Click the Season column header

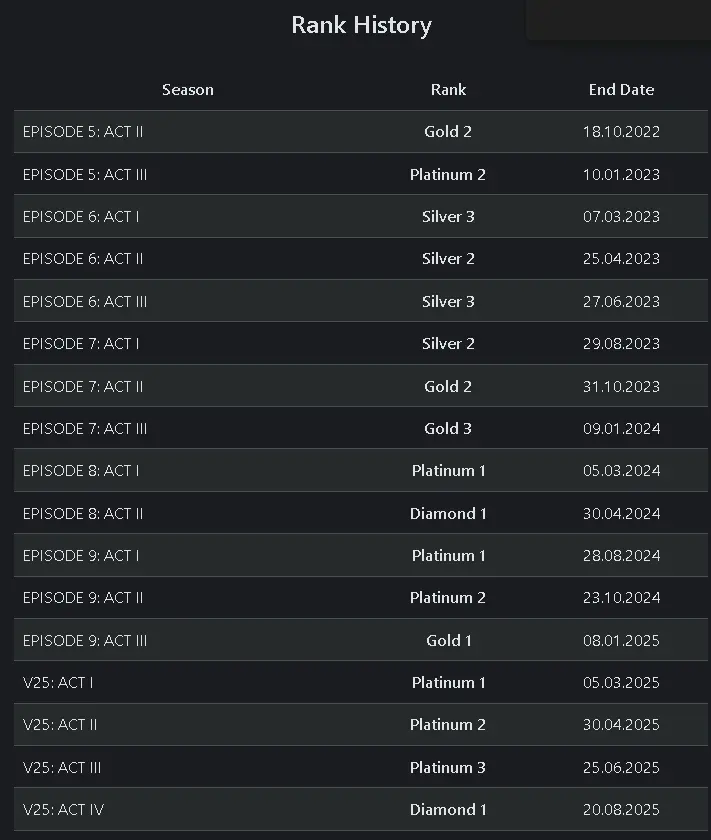[187, 90]
